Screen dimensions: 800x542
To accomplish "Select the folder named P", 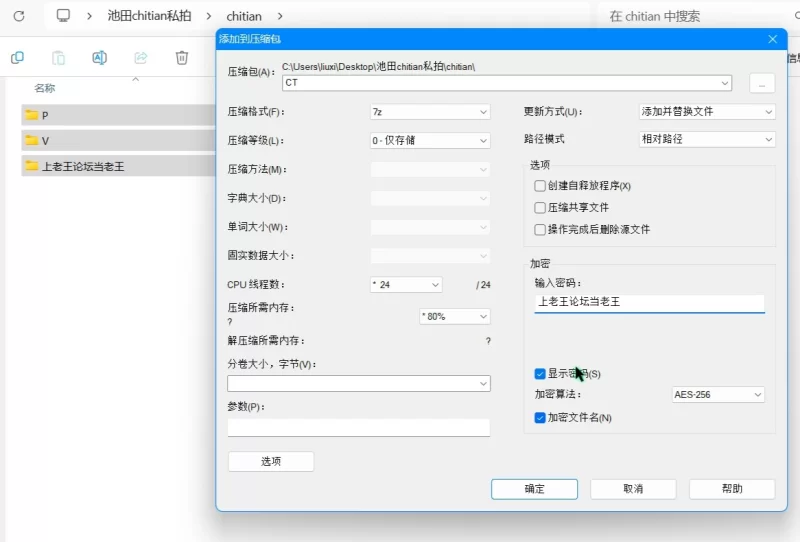I will pyautogui.click(x=44, y=115).
